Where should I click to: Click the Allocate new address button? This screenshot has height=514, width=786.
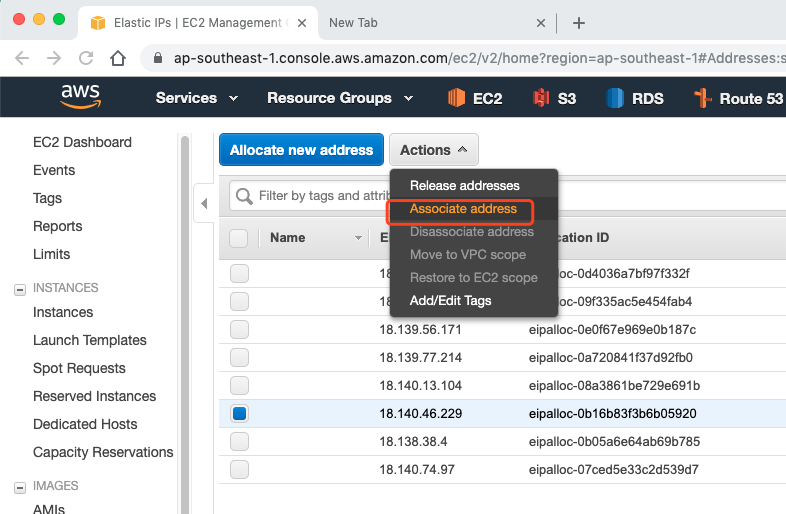point(301,149)
